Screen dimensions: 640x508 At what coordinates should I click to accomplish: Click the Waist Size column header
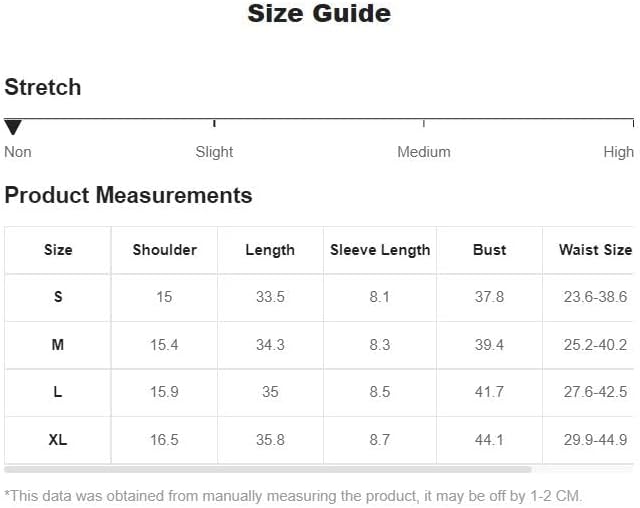[x=596, y=250]
